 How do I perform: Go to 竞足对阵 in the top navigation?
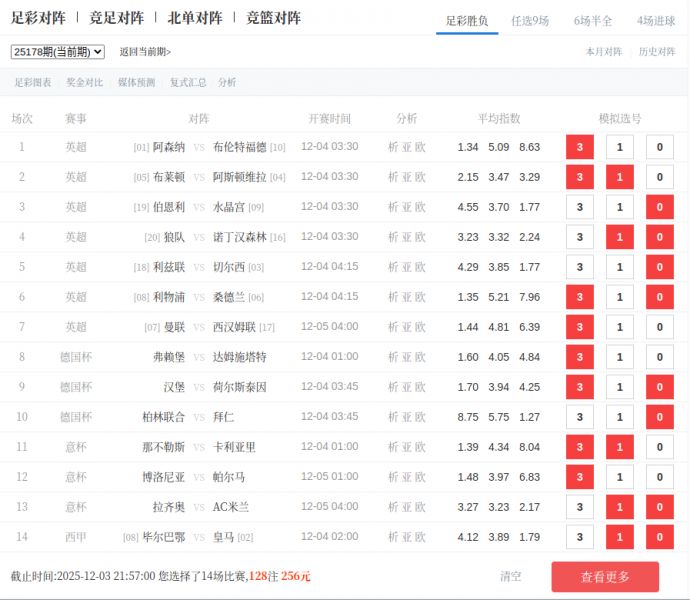(117, 18)
